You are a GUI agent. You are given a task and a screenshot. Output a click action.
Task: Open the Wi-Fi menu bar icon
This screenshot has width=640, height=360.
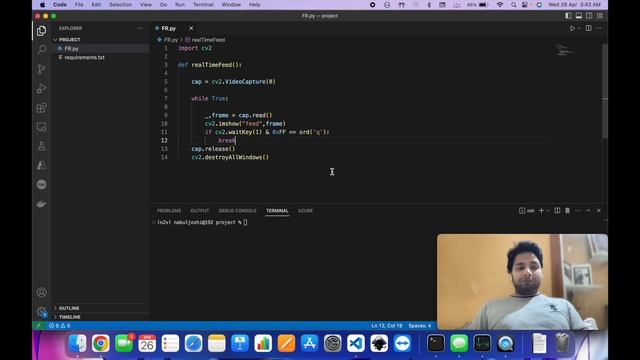(500, 4)
